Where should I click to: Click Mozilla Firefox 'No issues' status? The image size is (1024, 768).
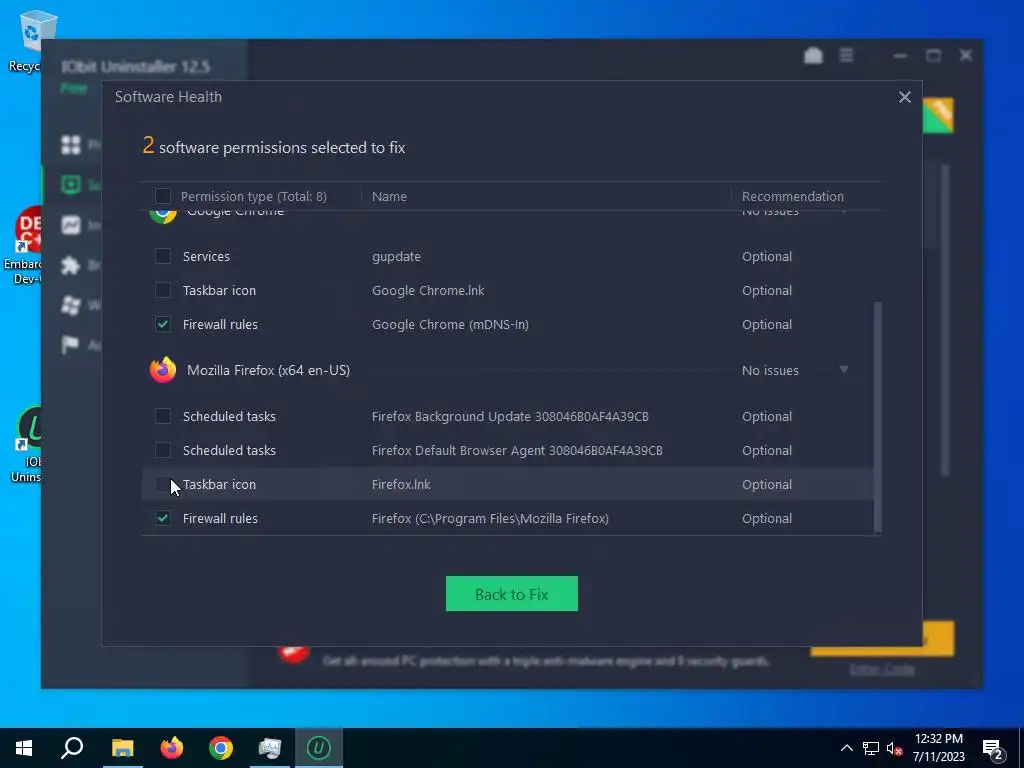pyautogui.click(x=770, y=370)
